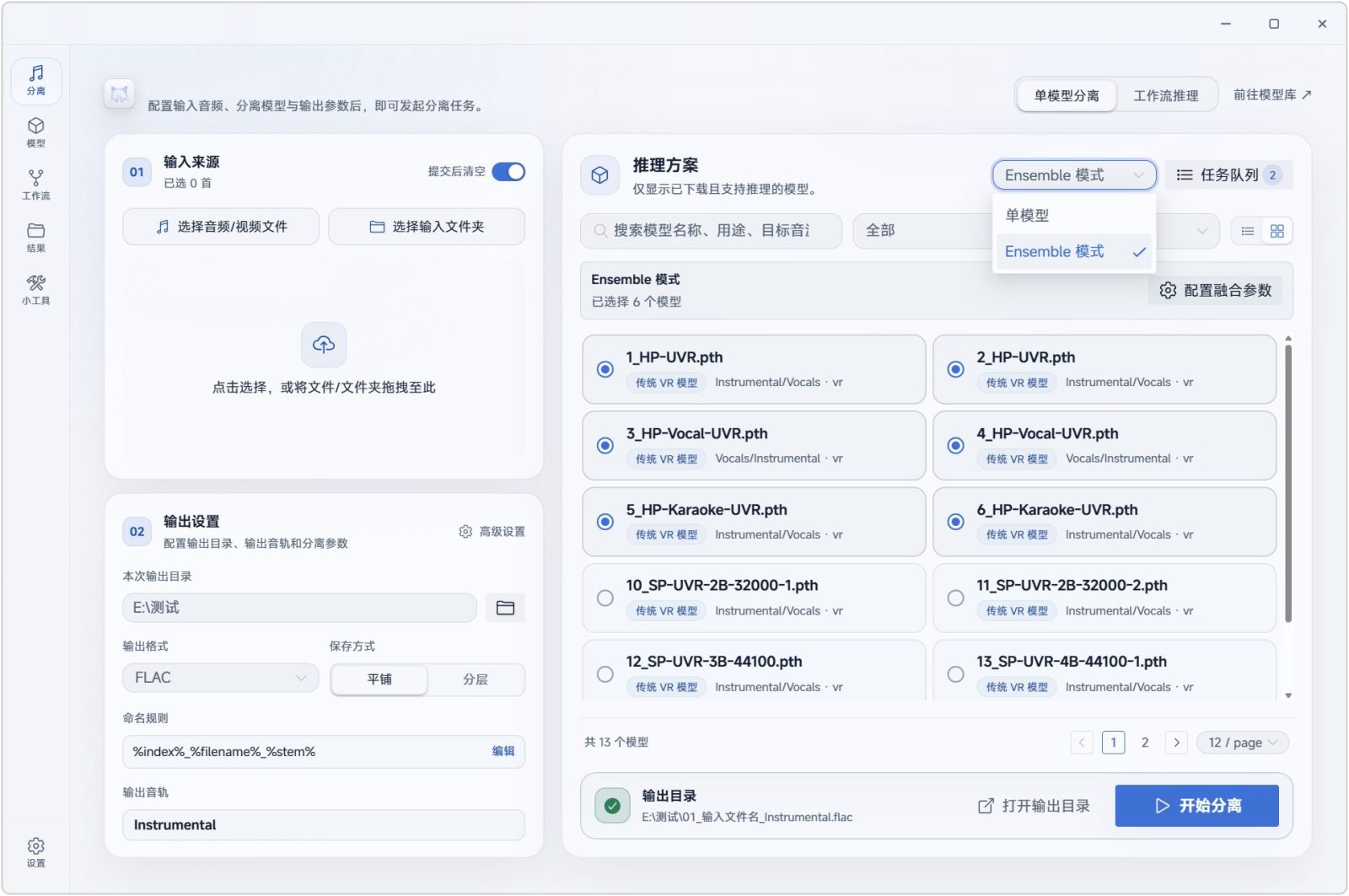
Task: Click 选择音频/视频文件 button
Action: 221,227
